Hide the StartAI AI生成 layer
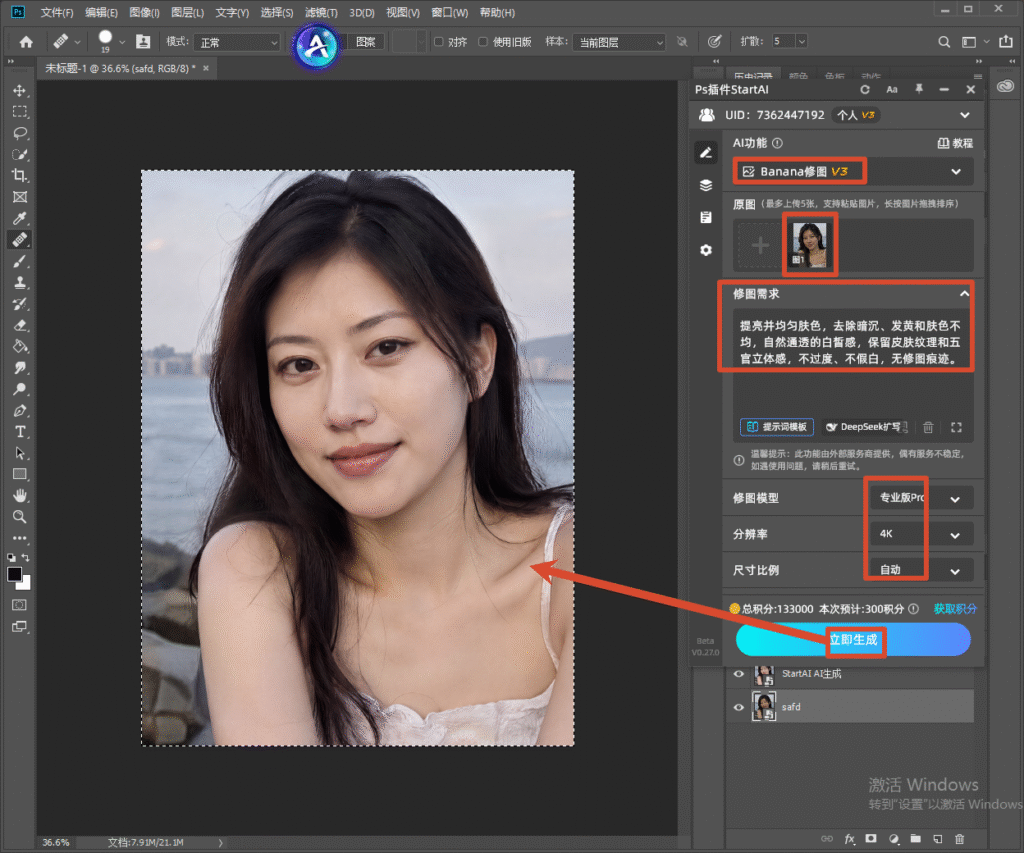Image resolution: width=1024 pixels, height=853 pixels. click(739, 674)
